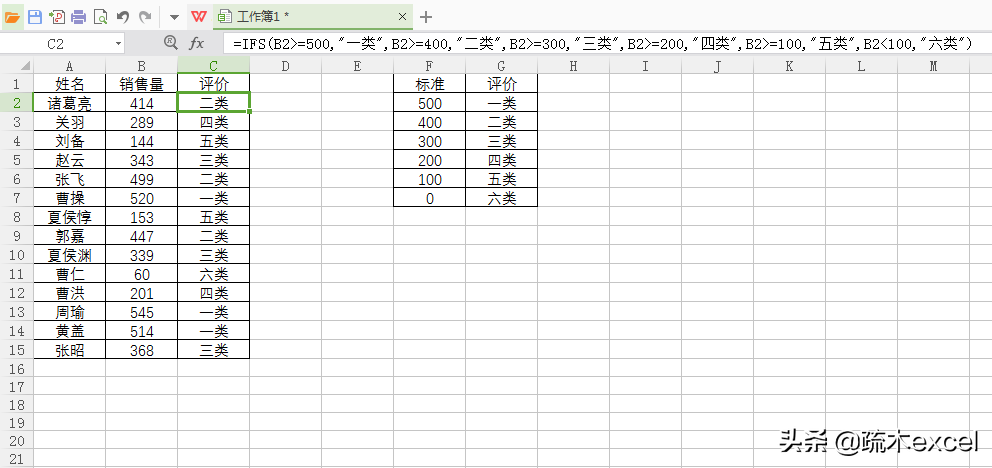Select column C header
Image resolution: width=992 pixels, height=468 pixels.
(214, 66)
